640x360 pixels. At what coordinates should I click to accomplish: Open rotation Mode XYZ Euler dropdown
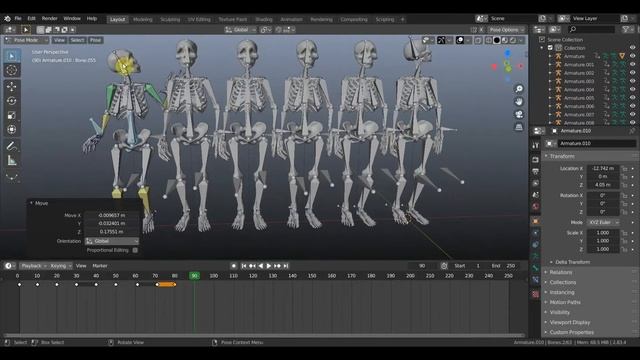click(x=603, y=222)
